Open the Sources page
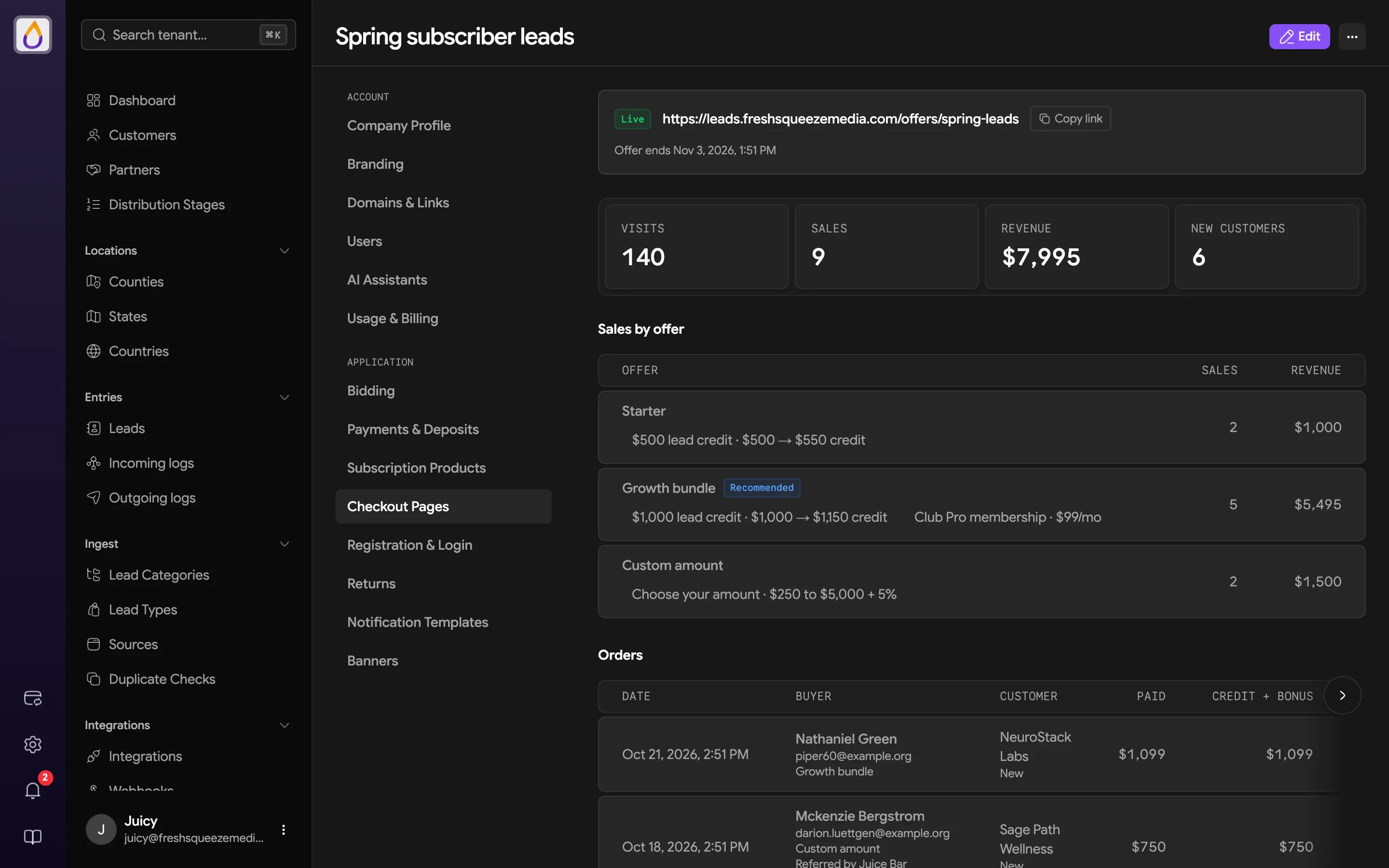Screen dimensions: 1389x868 click(x=133, y=645)
